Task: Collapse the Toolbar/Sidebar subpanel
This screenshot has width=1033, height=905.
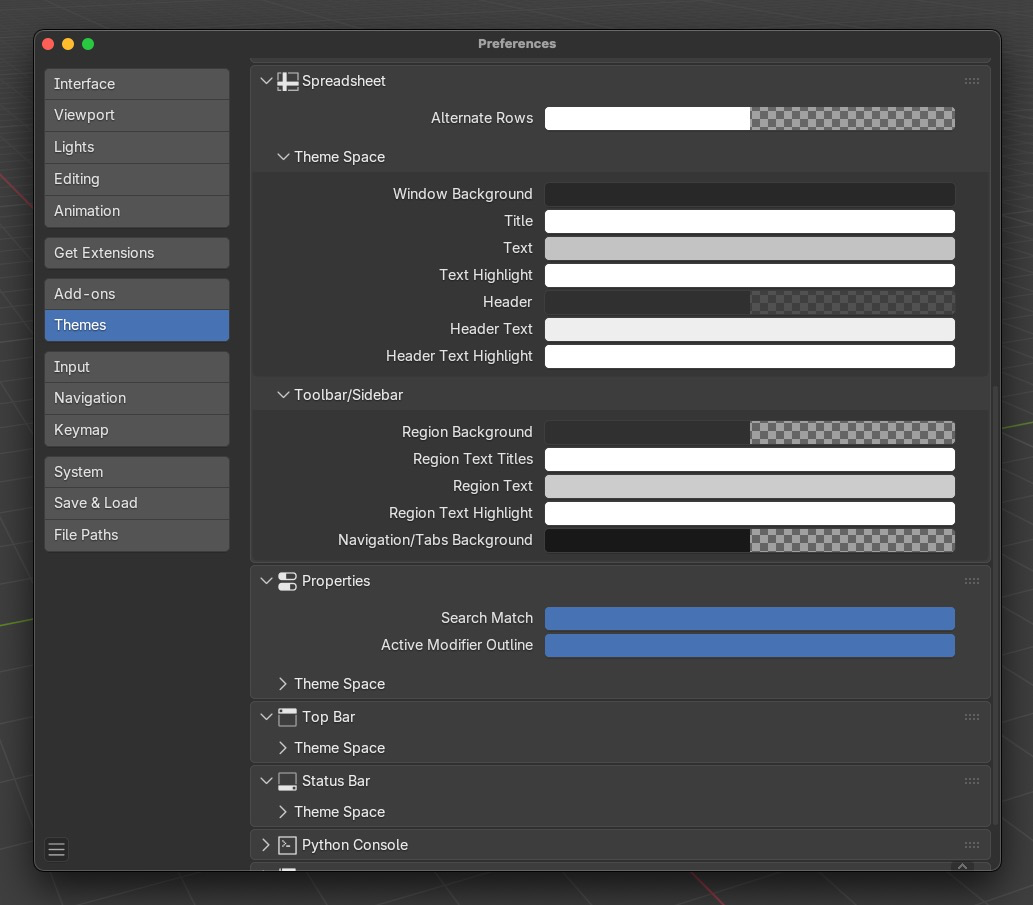Action: pyautogui.click(x=283, y=395)
